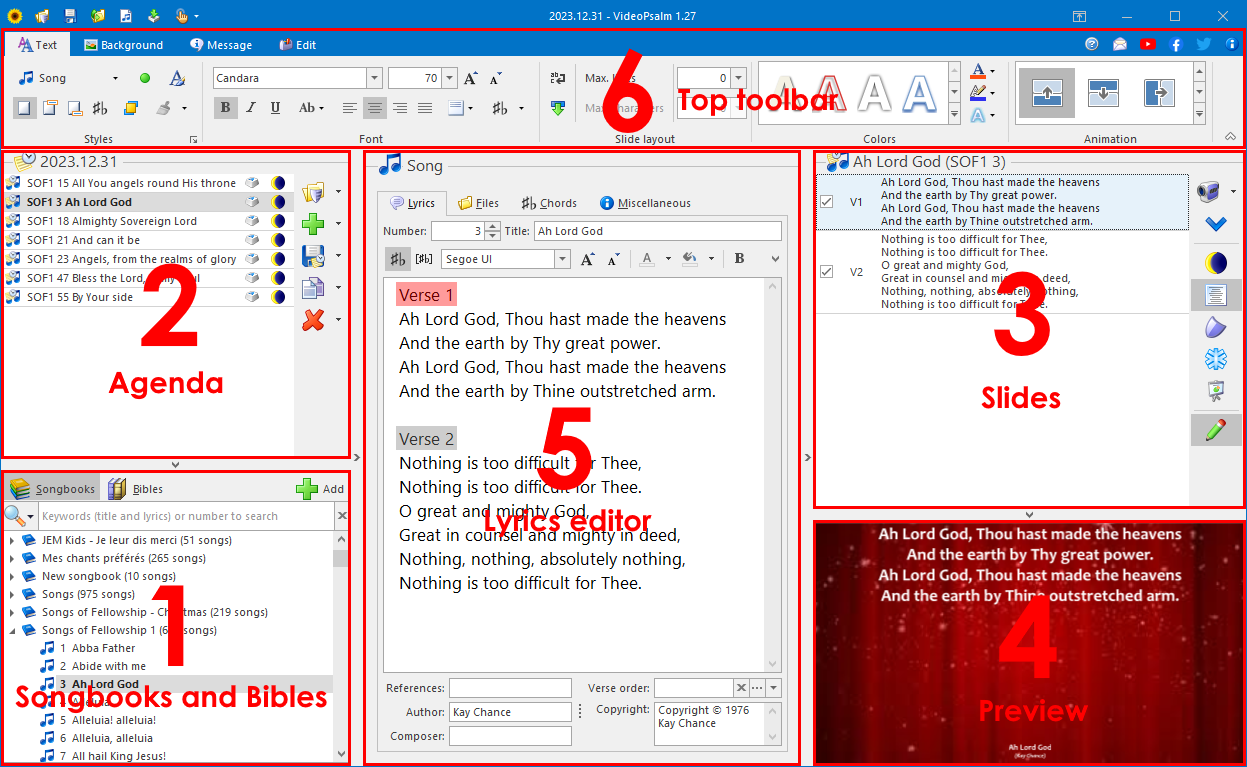Uncheck the V1 verse checkbox in Slides panel
Screen dimensions: 1247x767
(826, 200)
